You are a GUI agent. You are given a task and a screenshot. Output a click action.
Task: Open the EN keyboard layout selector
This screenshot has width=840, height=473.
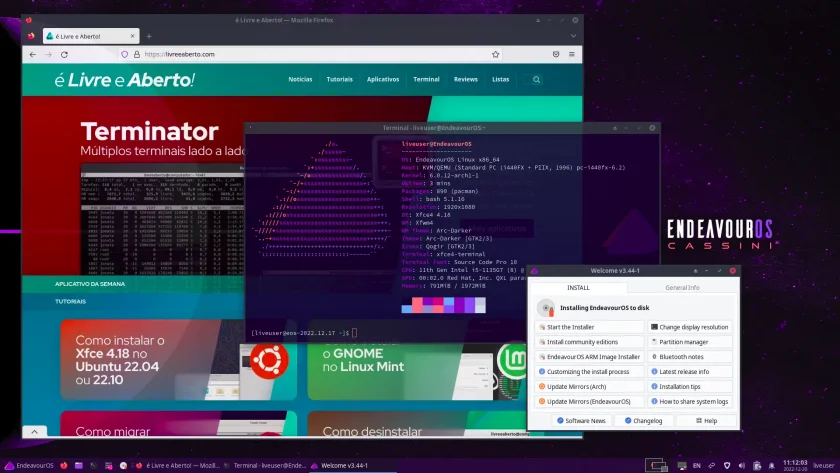(696, 466)
